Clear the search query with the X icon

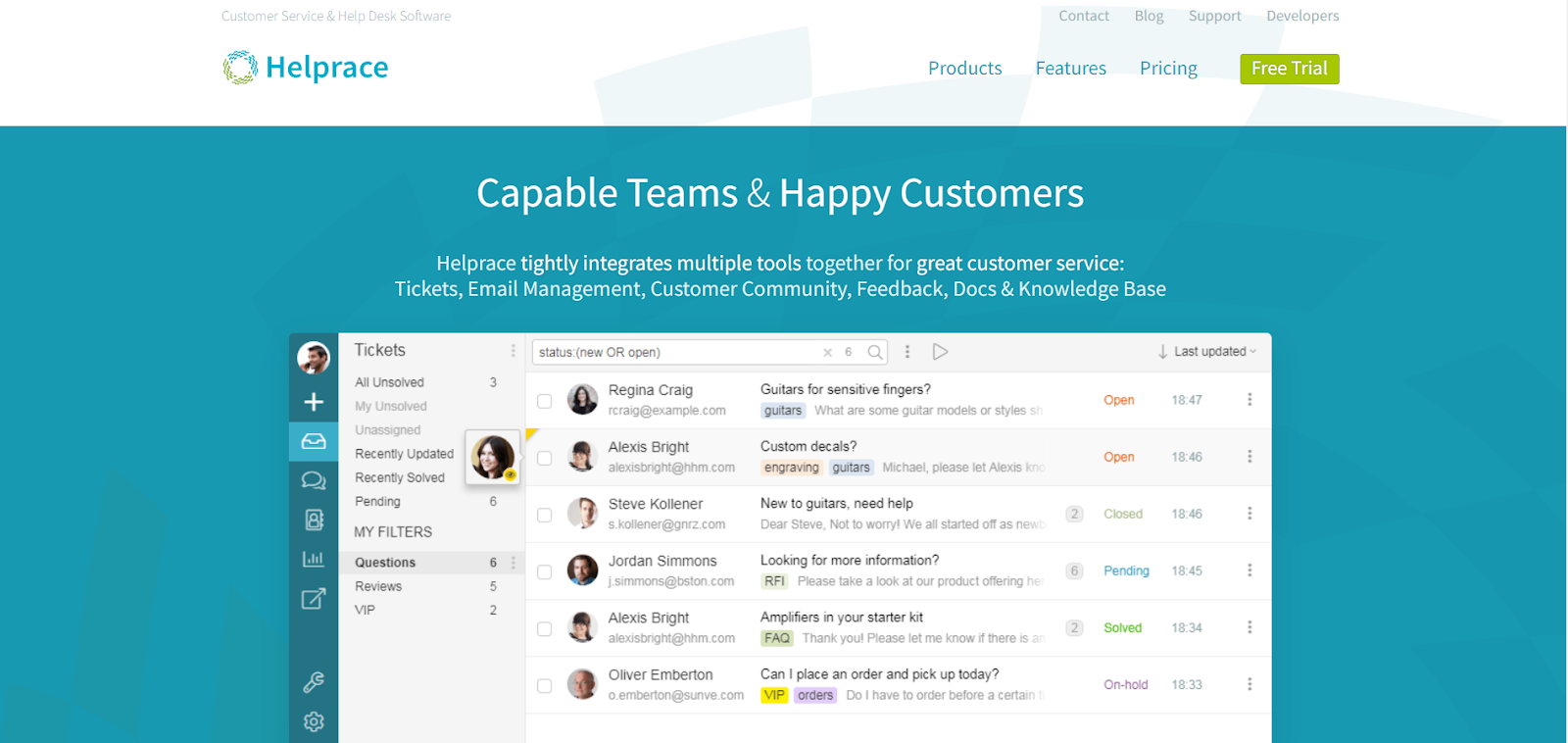pyautogui.click(x=827, y=352)
